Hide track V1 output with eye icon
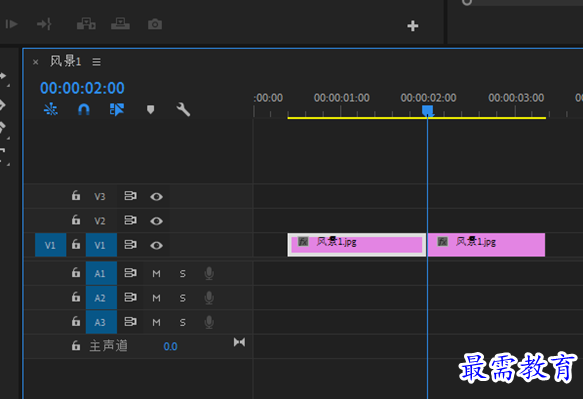 coord(157,245)
